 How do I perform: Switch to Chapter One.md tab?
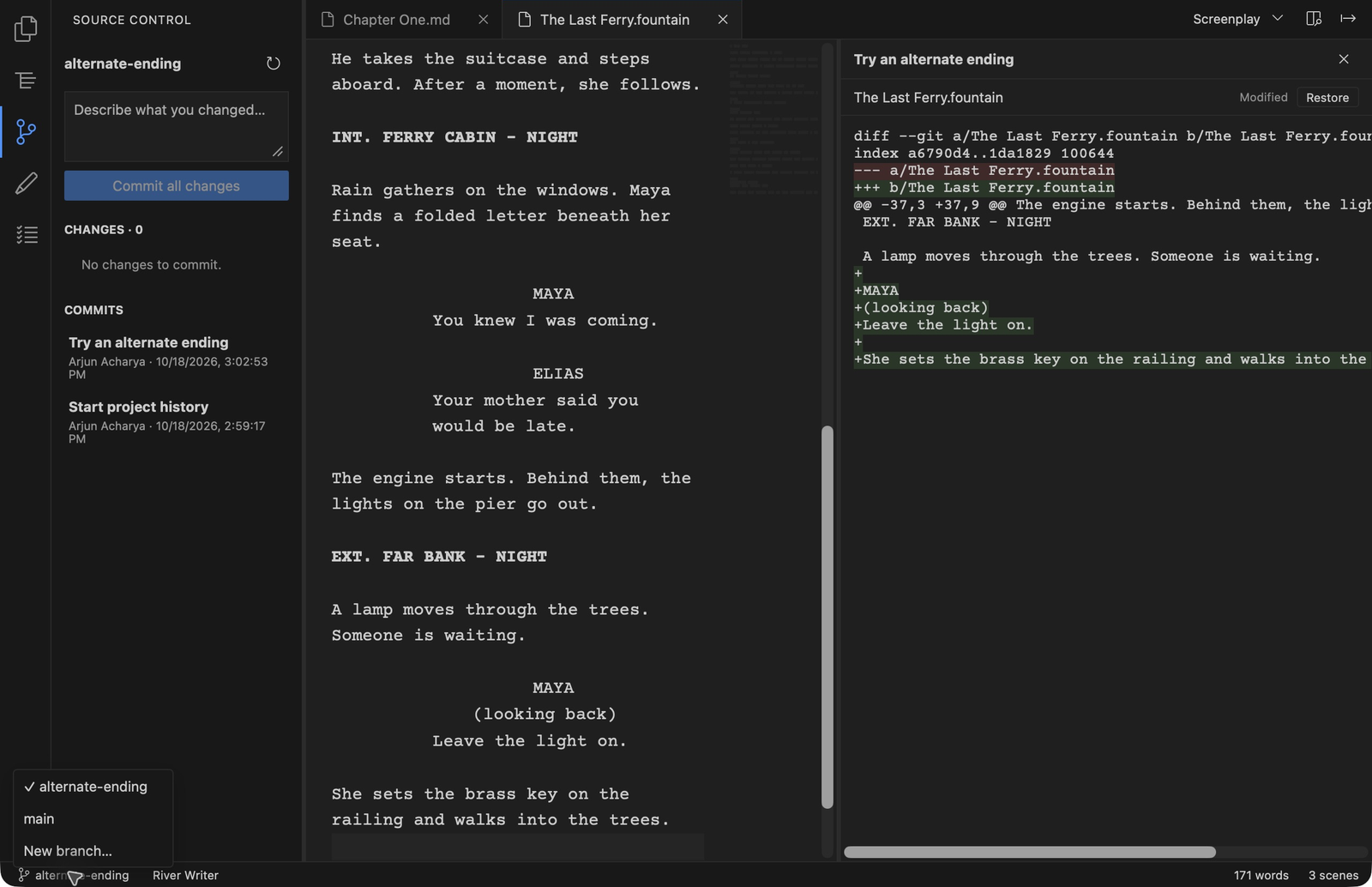tap(396, 19)
